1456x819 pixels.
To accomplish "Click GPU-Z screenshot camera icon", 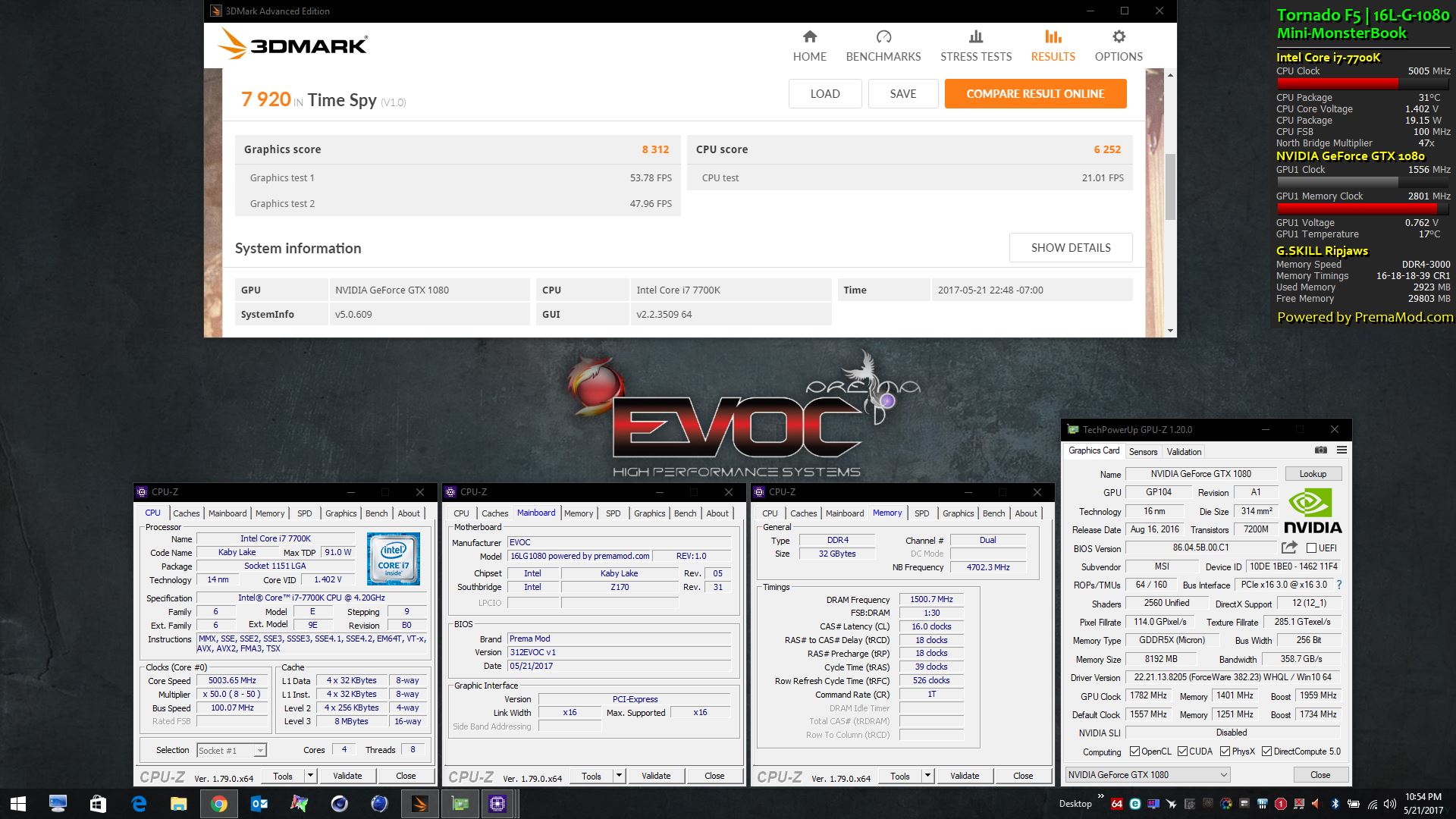I will tap(1320, 450).
